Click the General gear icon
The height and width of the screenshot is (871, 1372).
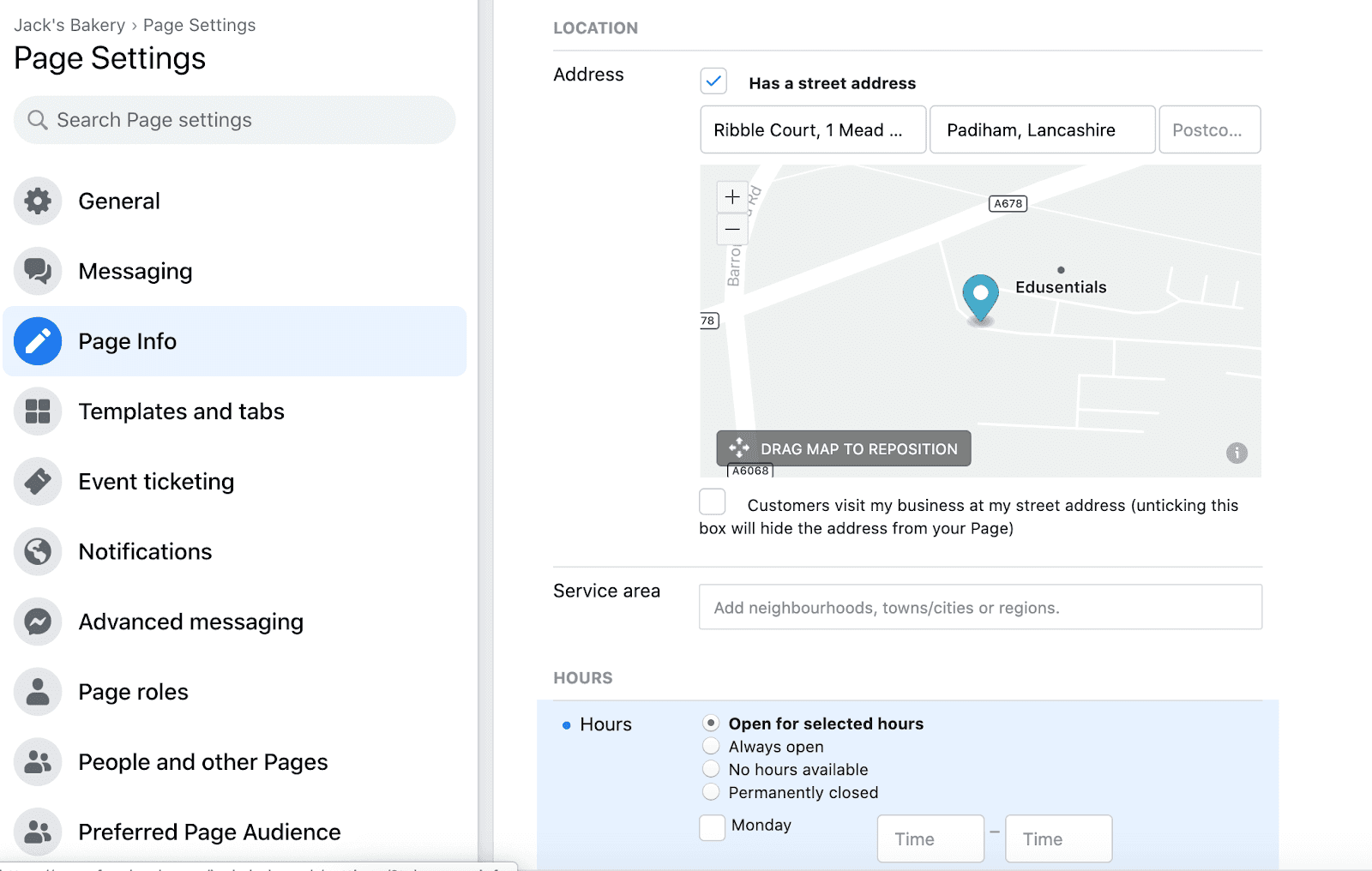point(38,201)
